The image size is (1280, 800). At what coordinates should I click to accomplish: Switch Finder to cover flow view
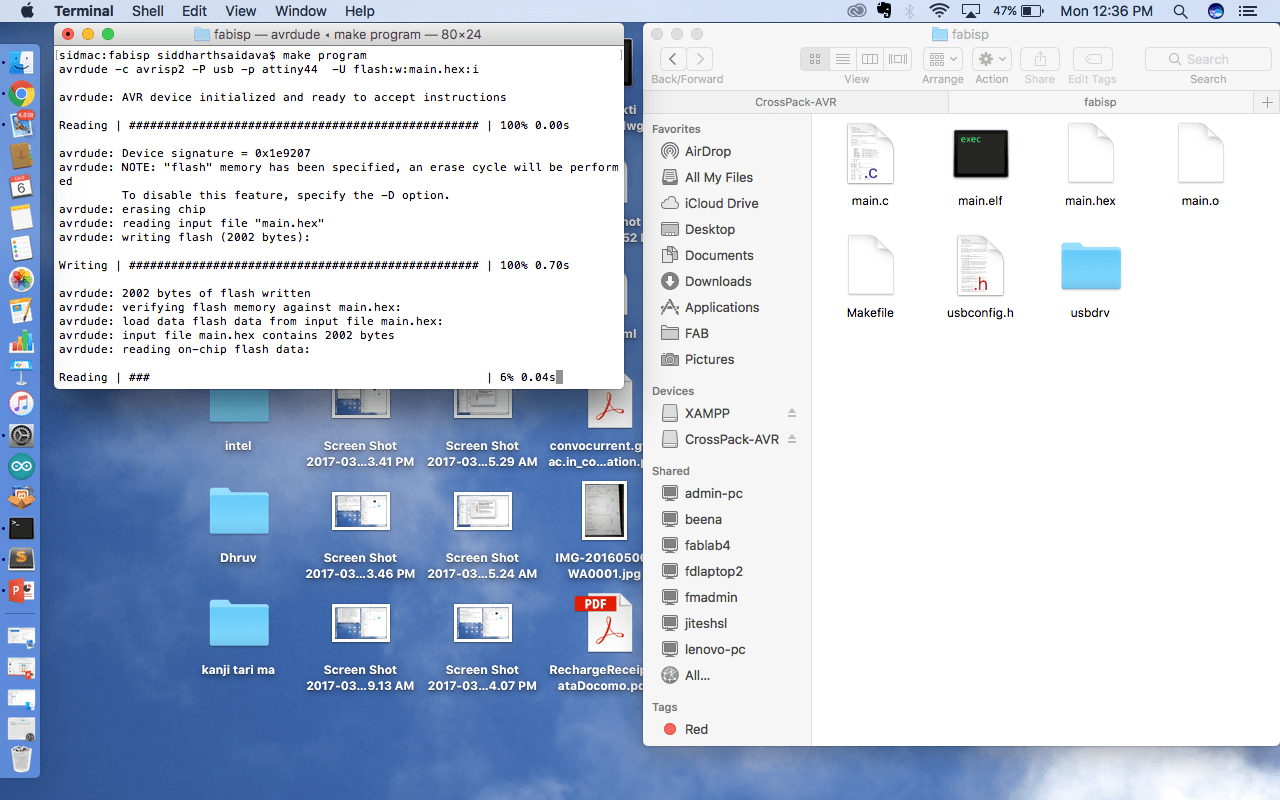[x=899, y=59]
